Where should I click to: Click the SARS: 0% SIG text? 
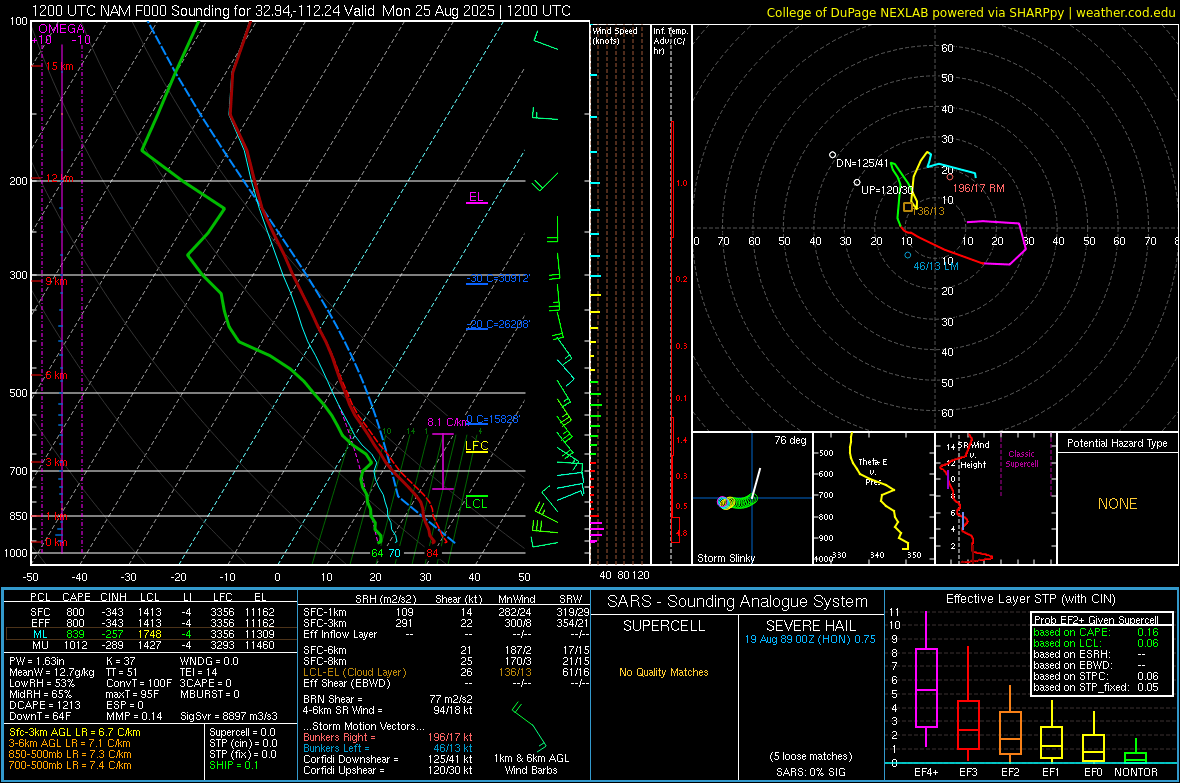click(810, 772)
